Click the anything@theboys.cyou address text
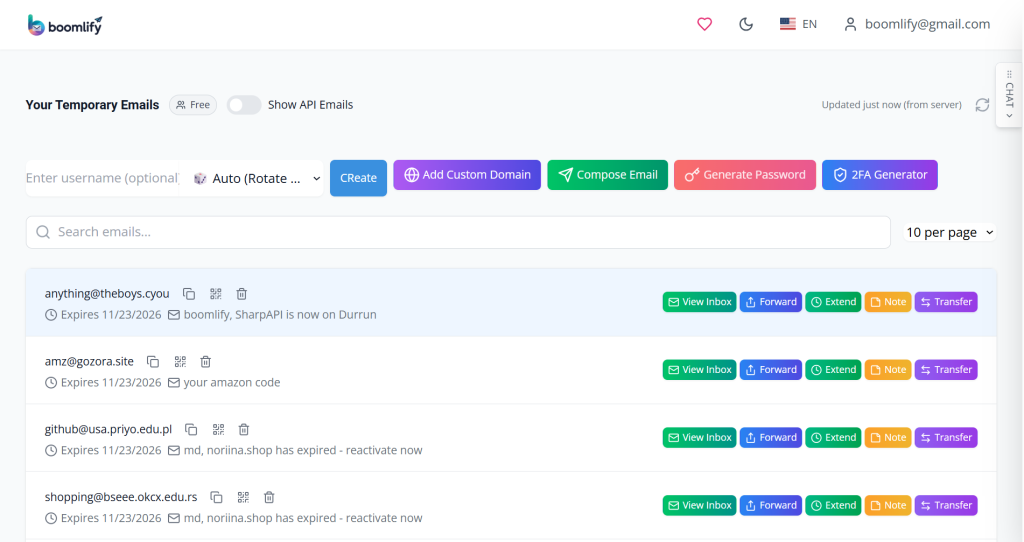 107,294
